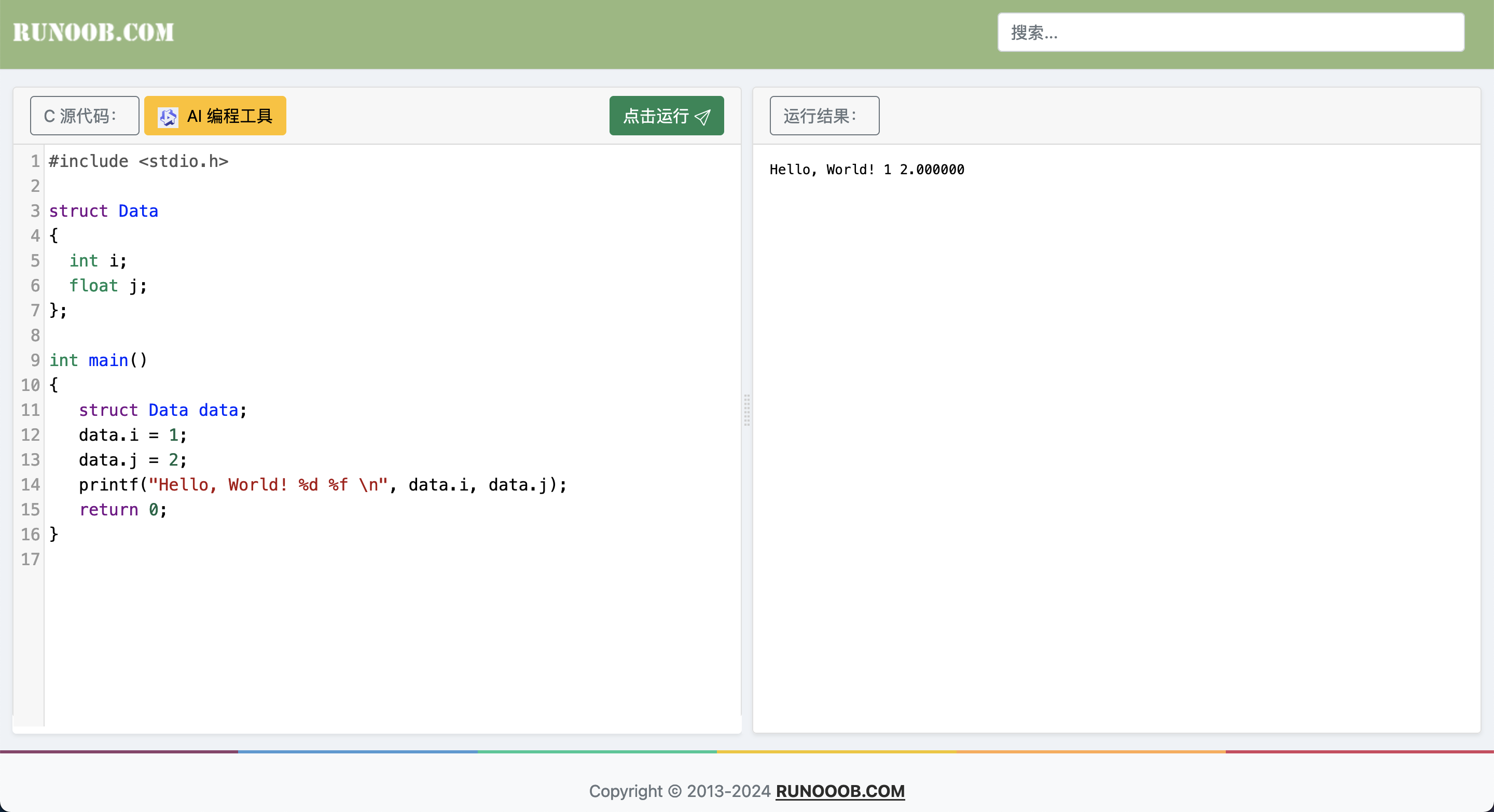Screen dimensions: 1494x812
Task: Click the #include <stdio.h> line
Action: [139, 161]
